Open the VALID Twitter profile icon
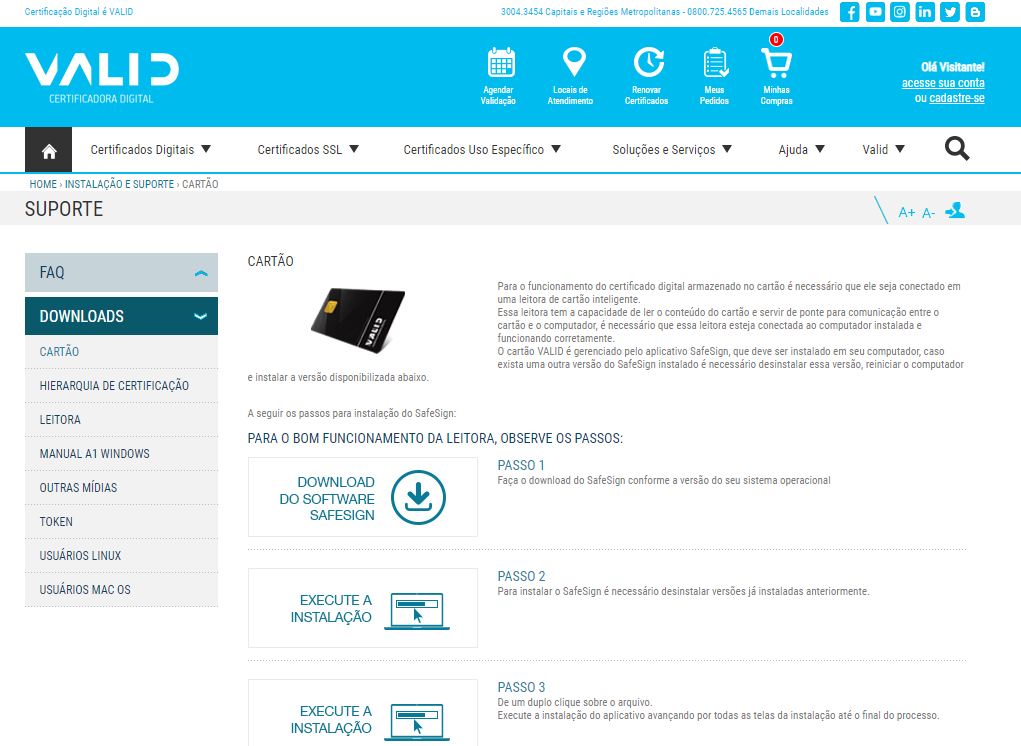 point(950,12)
